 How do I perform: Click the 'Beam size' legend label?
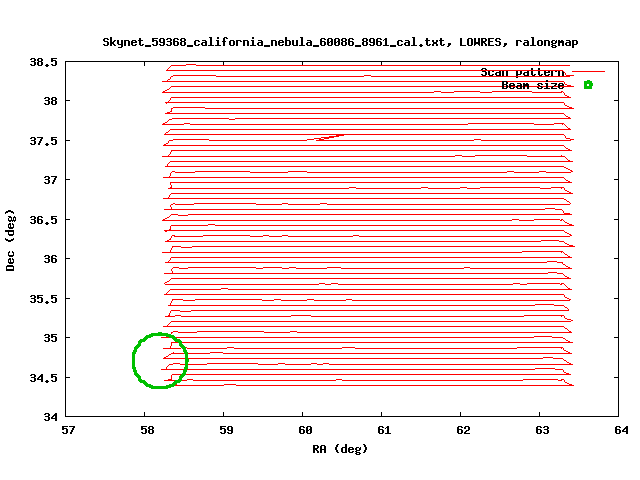click(x=533, y=85)
